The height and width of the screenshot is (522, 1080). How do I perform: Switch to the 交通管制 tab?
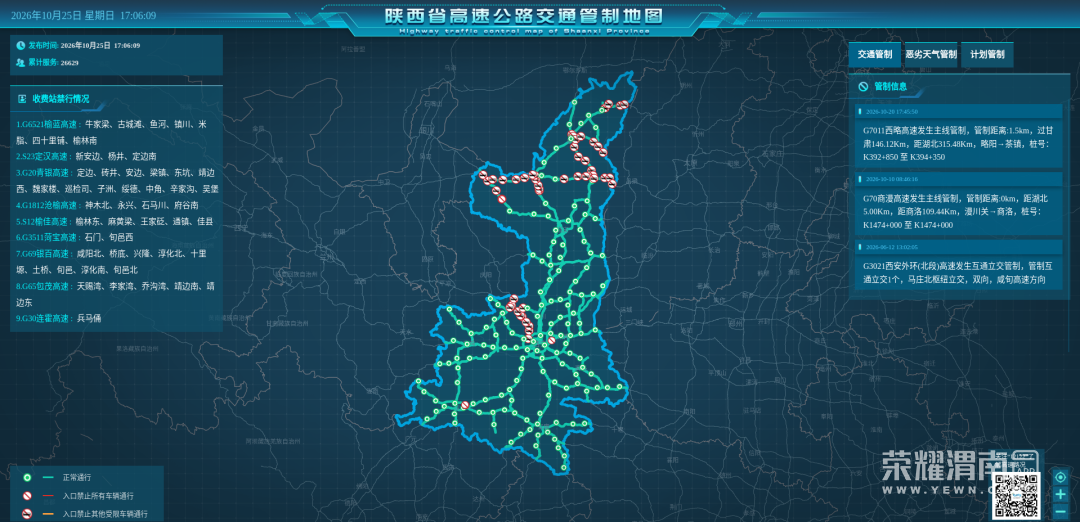coord(875,54)
